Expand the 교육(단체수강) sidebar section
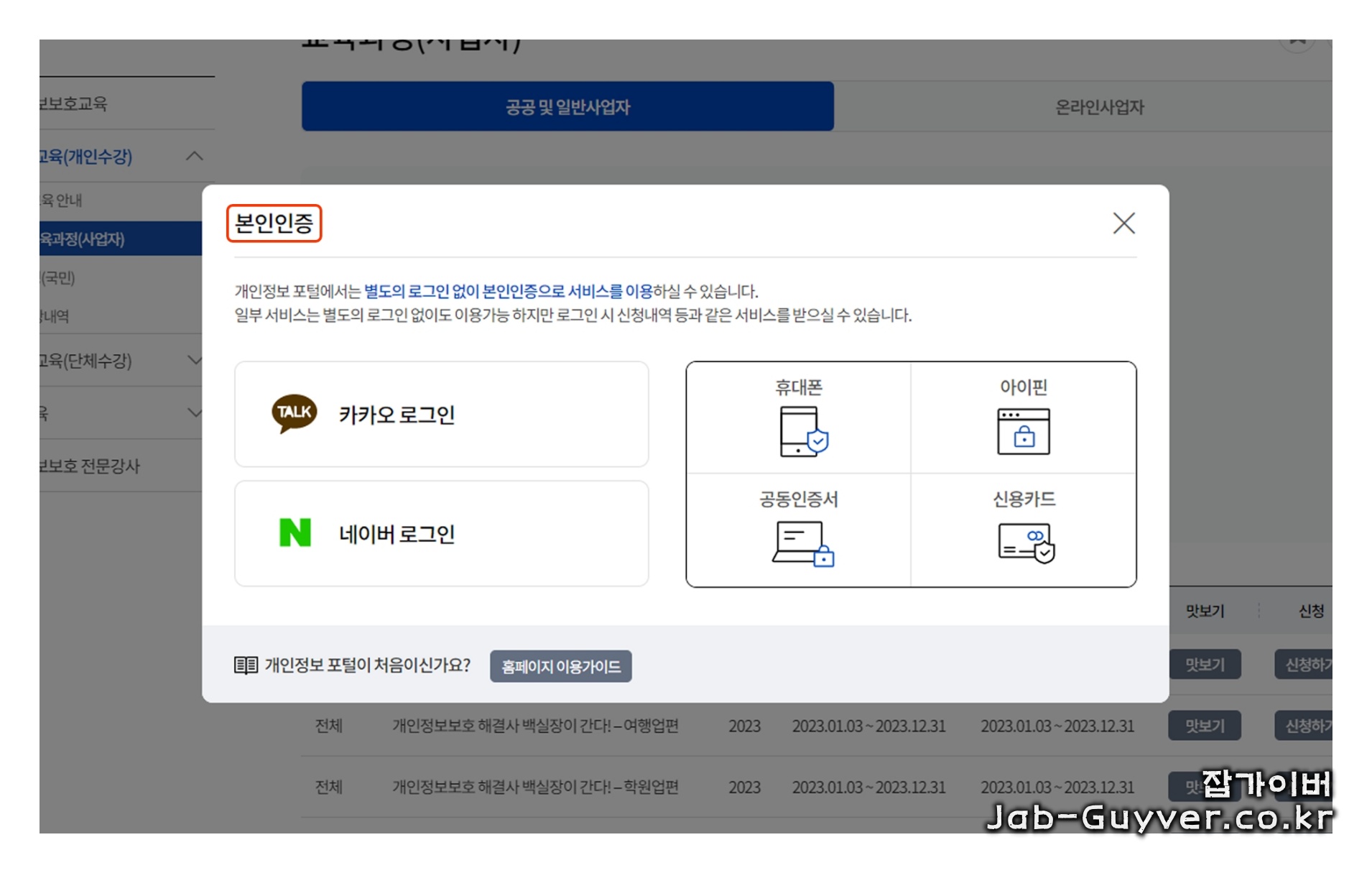1372x873 pixels. 194,360
